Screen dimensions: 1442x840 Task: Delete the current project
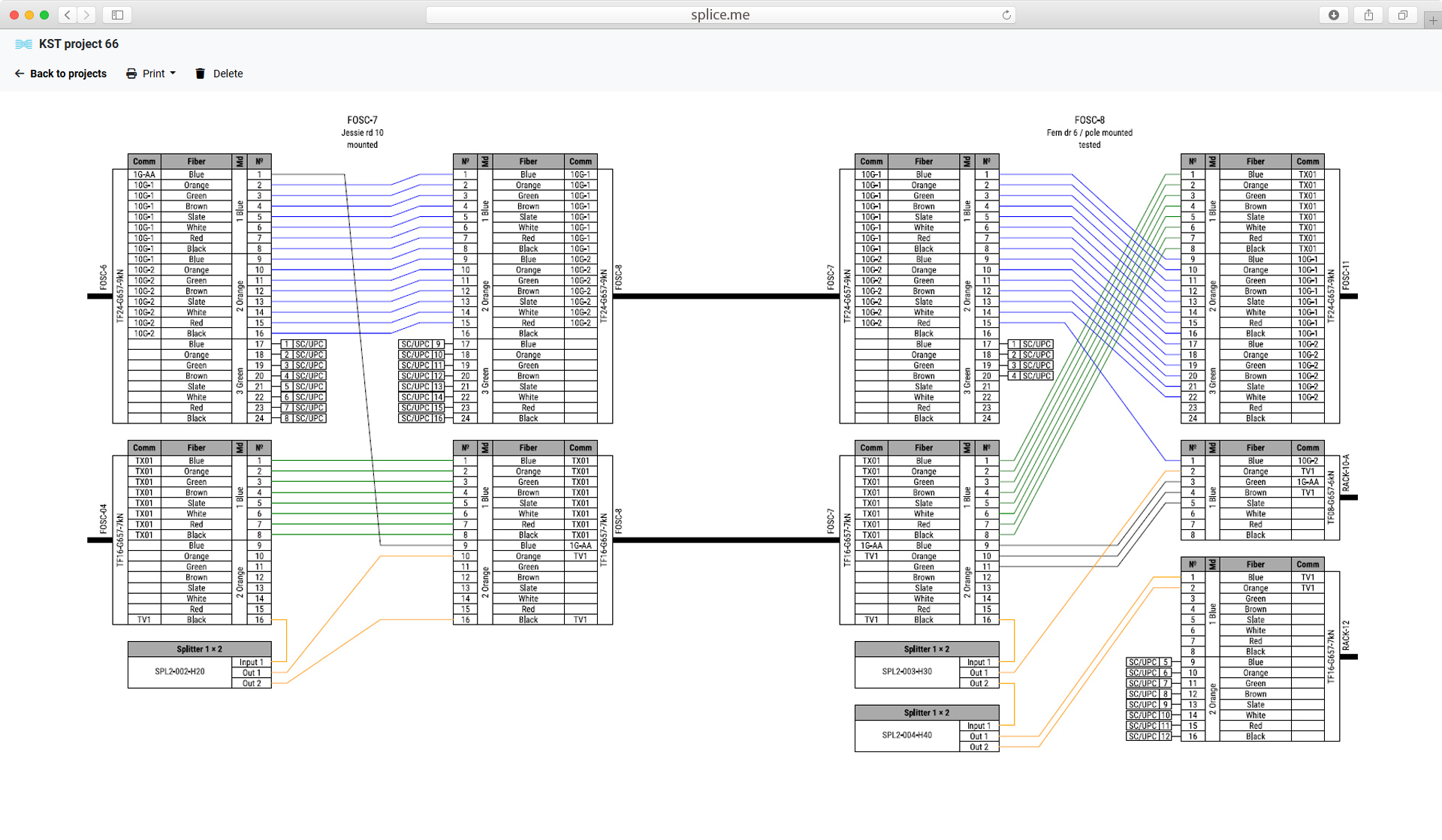[x=228, y=74]
